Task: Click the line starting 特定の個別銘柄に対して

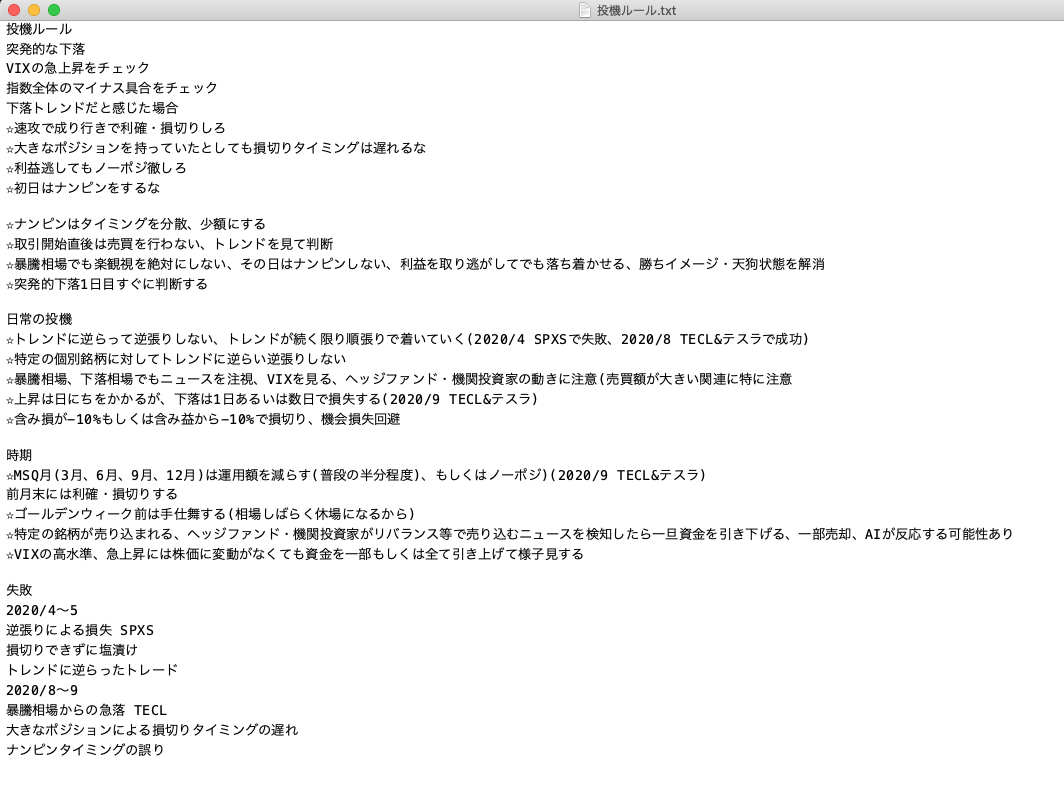Action: 176,359
